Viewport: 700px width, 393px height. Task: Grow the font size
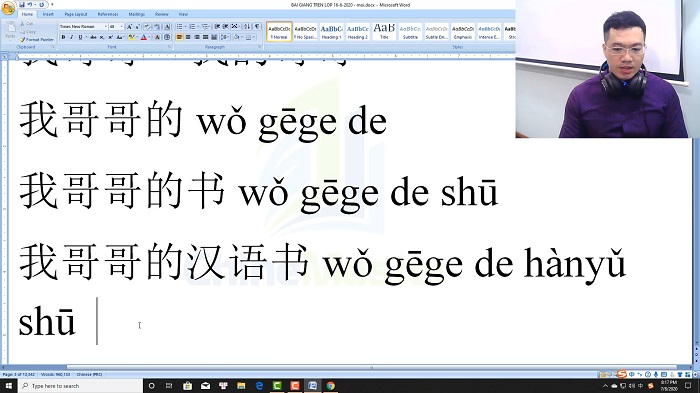coord(129,26)
